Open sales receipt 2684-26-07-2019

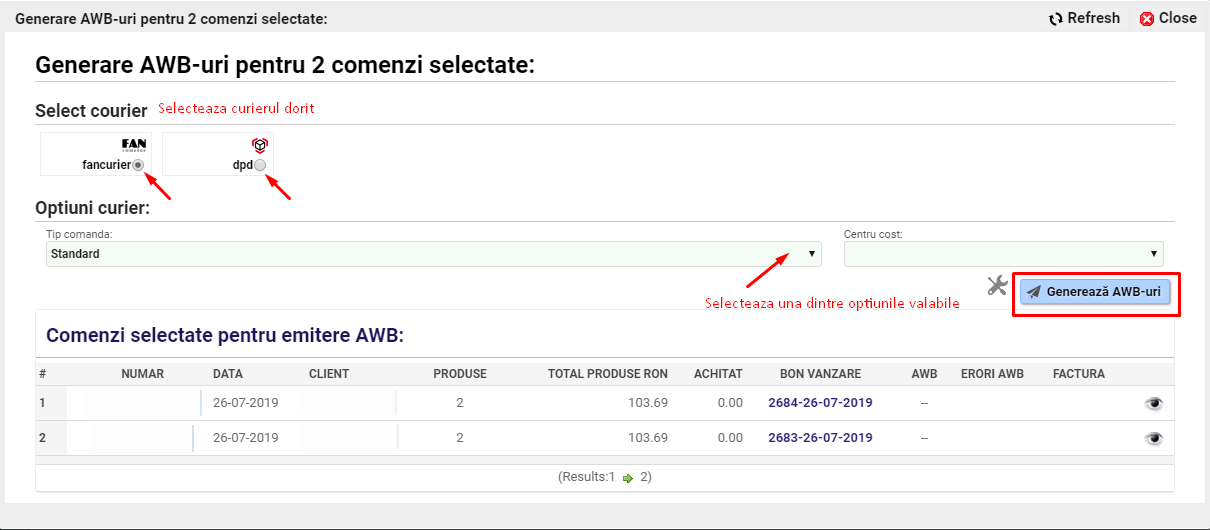coord(820,403)
